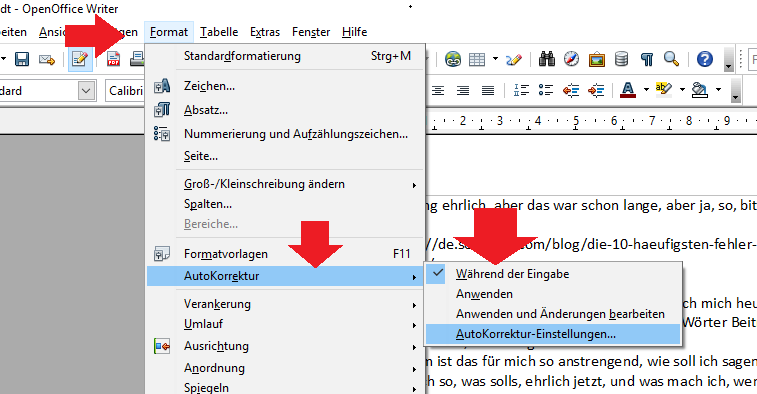Open the font color dropdown arrow
This screenshot has width=757, height=394.
646,90
